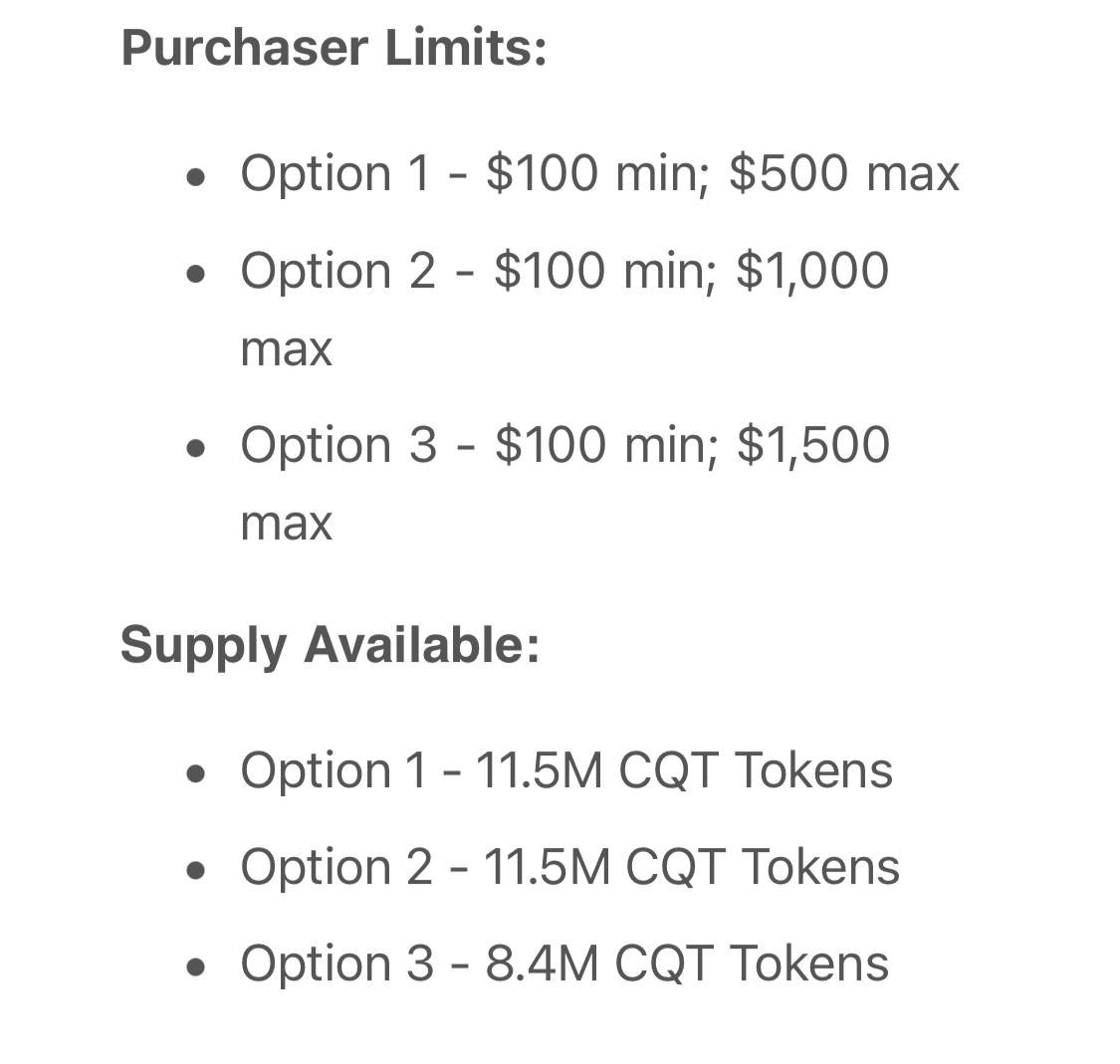
Task: Select the Option 1 purchaser limit line
Action: 600,173
